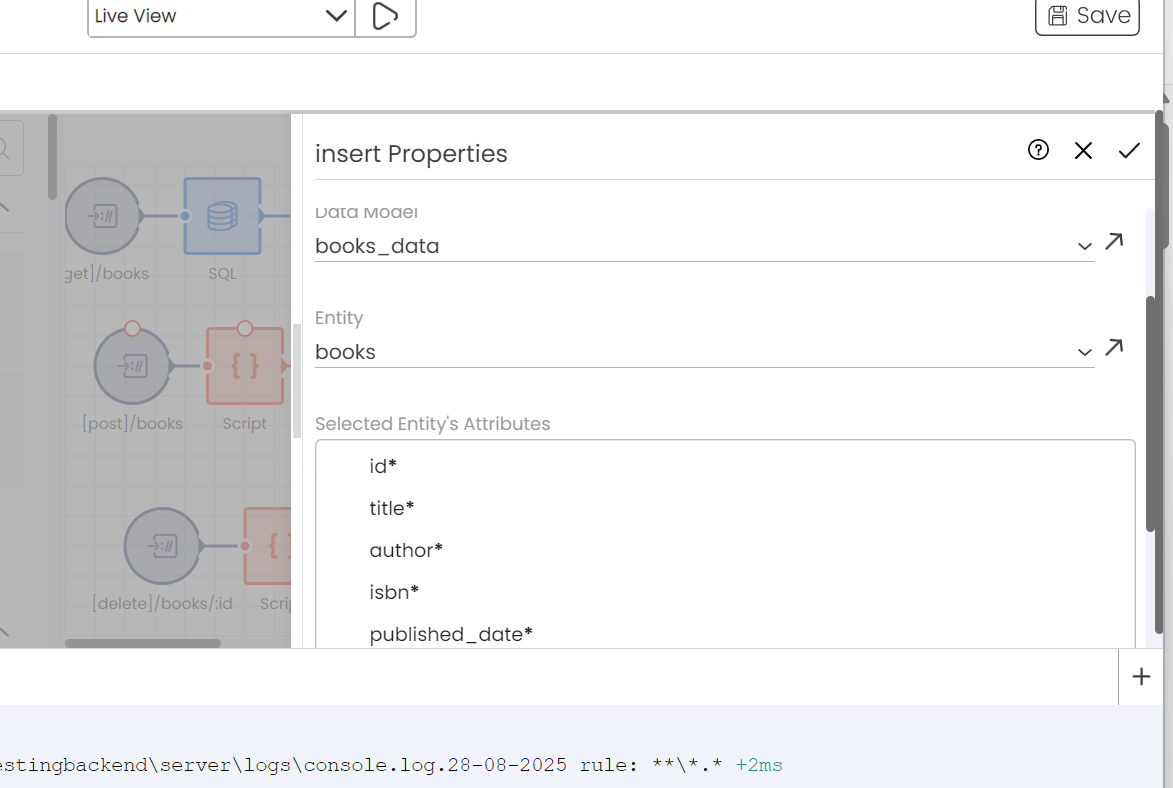Screen dimensions: 1173x788
Task: Confirm properties with the checkmark icon
Action: pos(1129,150)
